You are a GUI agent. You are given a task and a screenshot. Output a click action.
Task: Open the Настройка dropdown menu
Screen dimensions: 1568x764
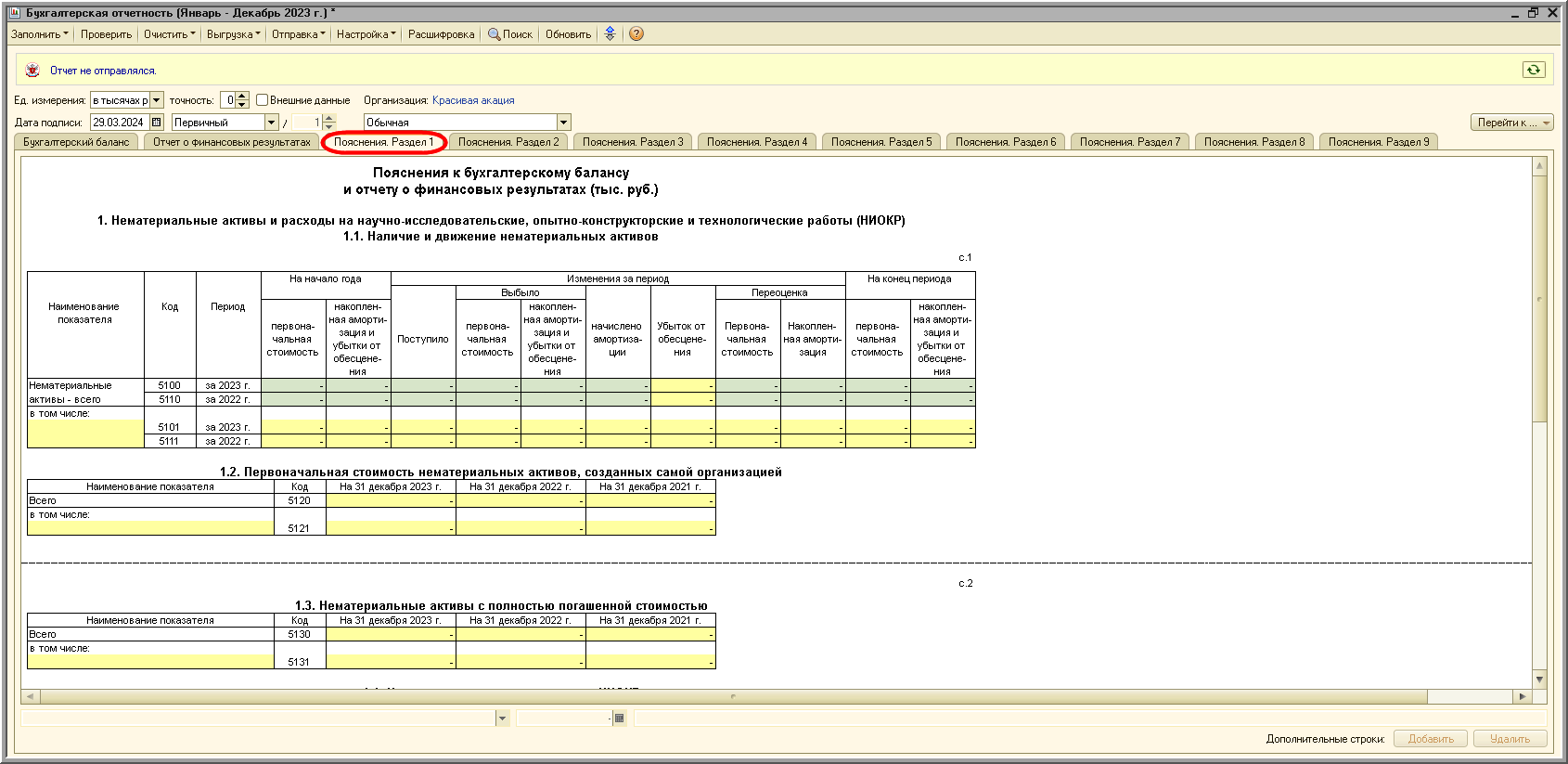coord(366,34)
